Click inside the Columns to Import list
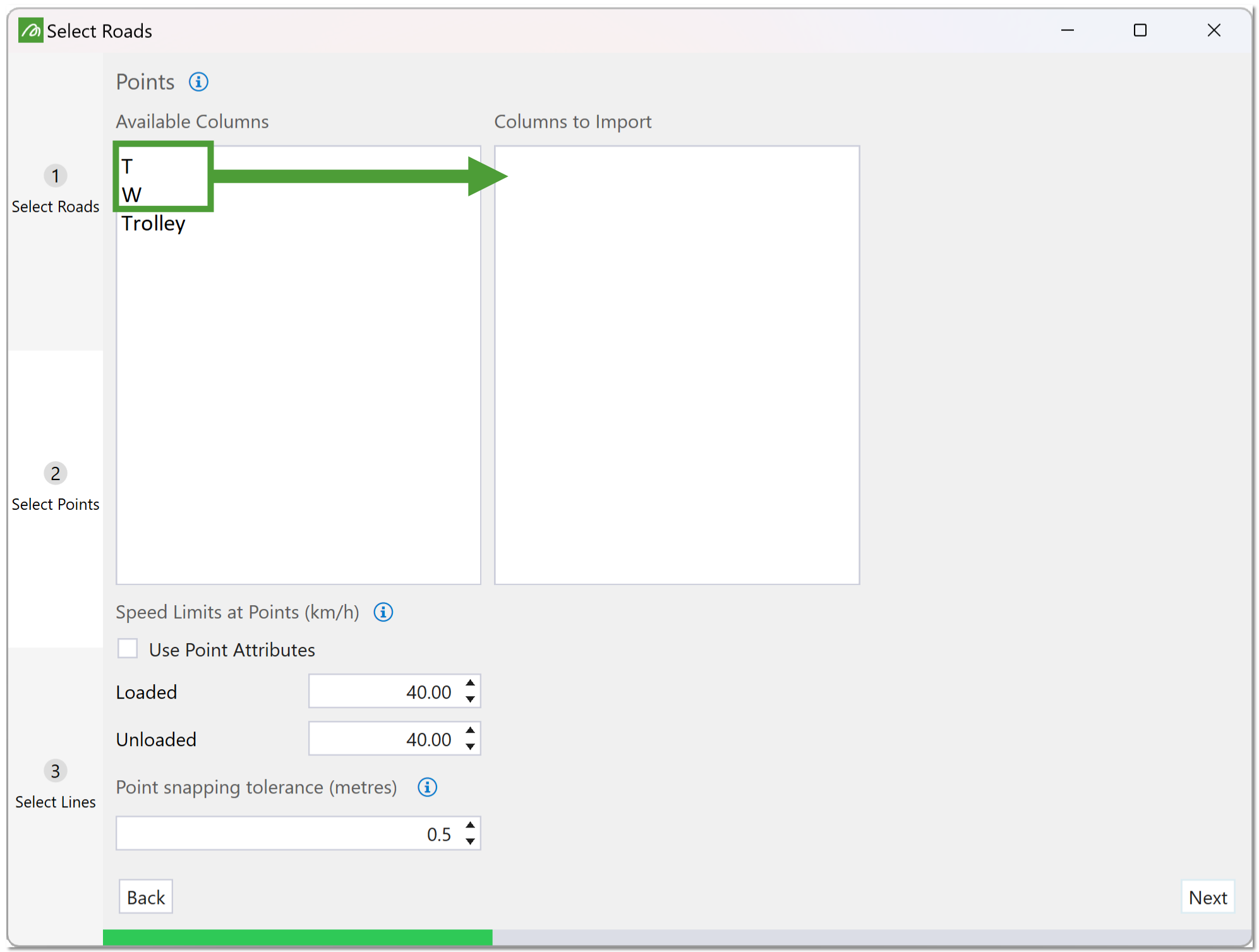Screen dimensions: 1259x952 676,365
